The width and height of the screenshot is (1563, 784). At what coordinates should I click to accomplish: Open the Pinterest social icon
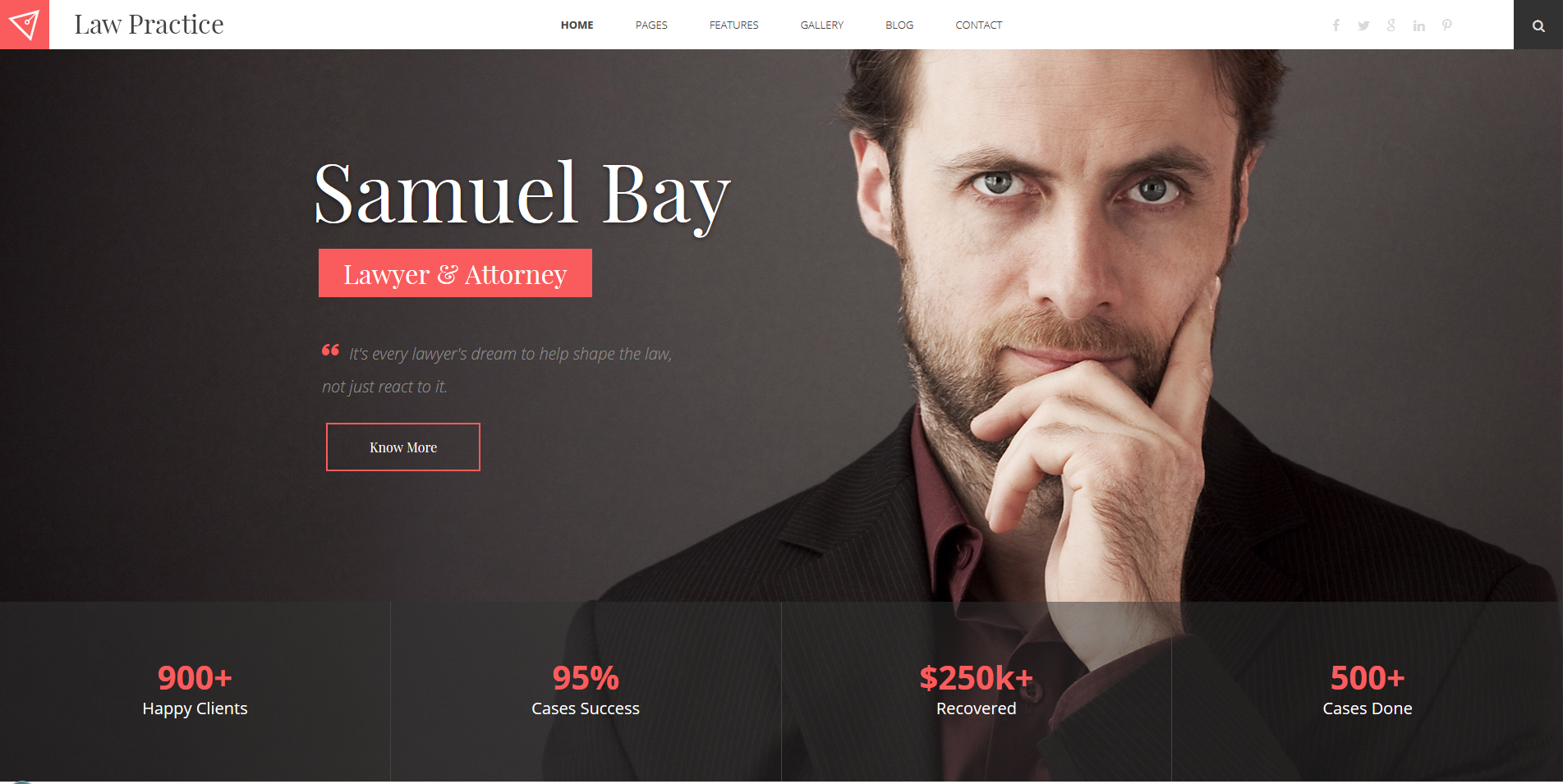[1446, 25]
